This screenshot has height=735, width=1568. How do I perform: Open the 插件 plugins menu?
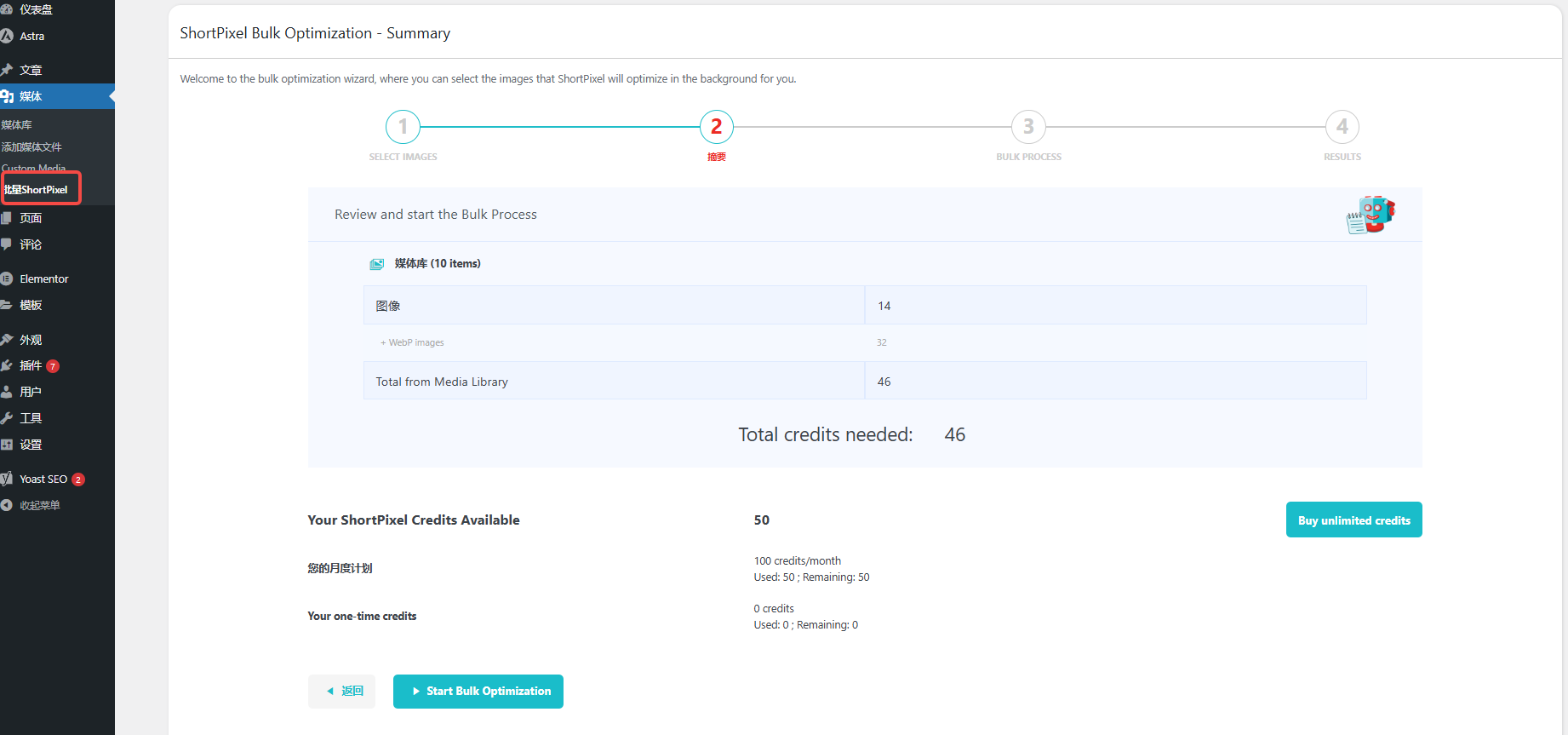click(x=31, y=365)
